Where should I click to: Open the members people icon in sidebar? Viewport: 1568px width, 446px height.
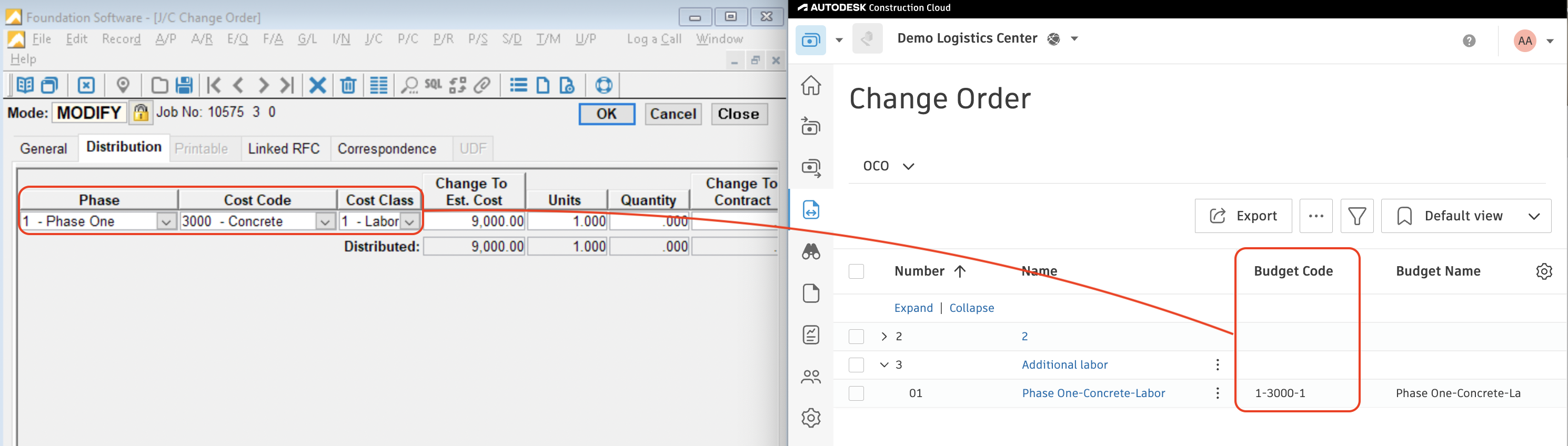pyautogui.click(x=811, y=377)
